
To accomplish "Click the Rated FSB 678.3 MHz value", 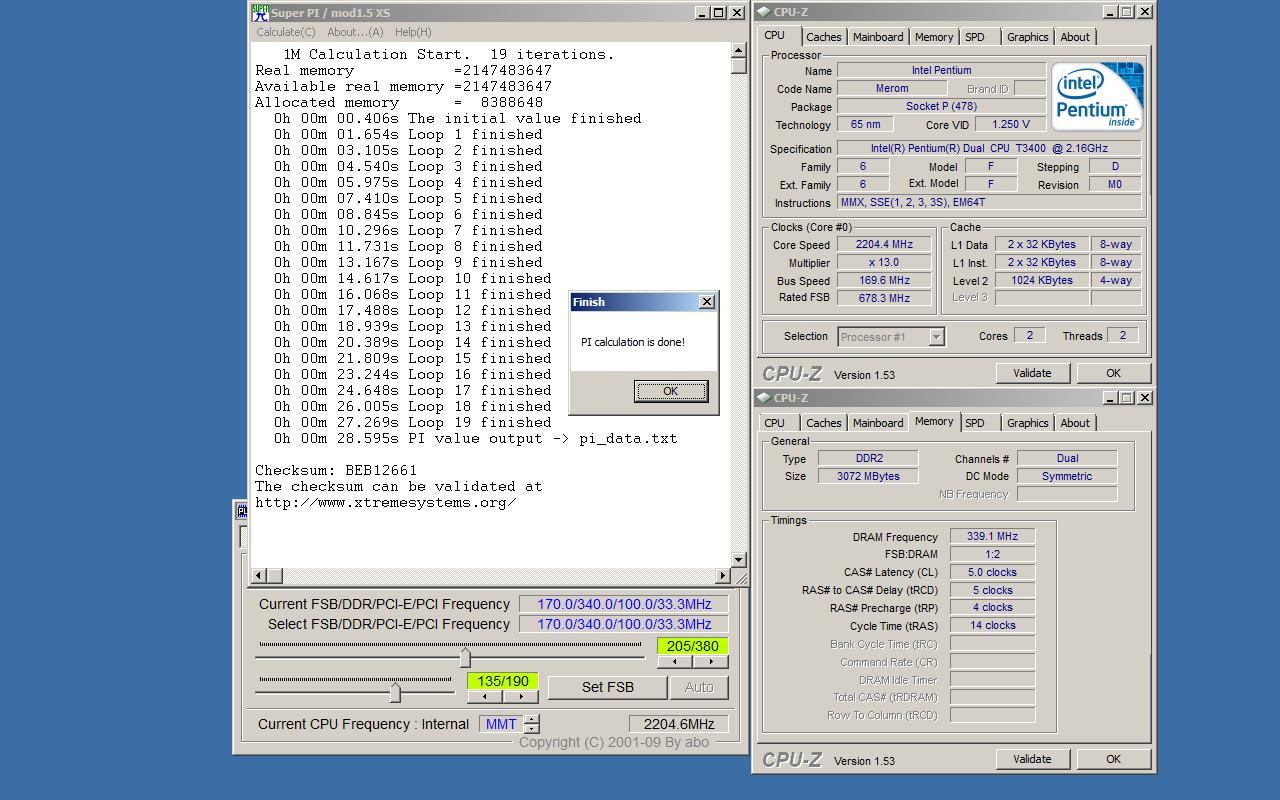I will click(884, 298).
